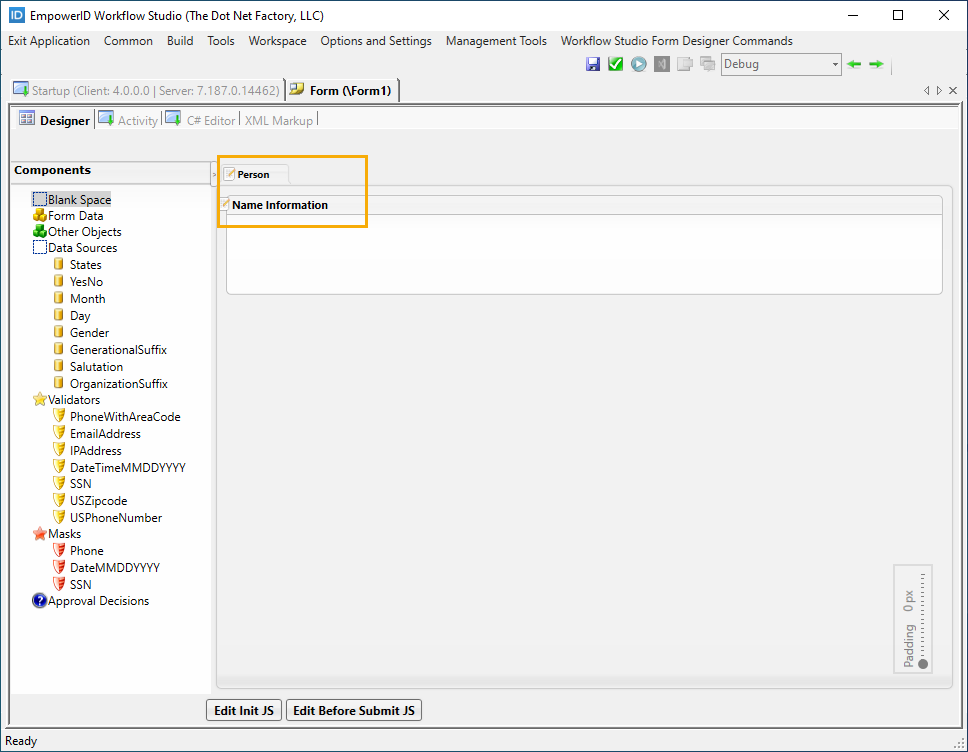Collapse the Components panel splitter arrow
968x752 pixels.
[214, 174]
